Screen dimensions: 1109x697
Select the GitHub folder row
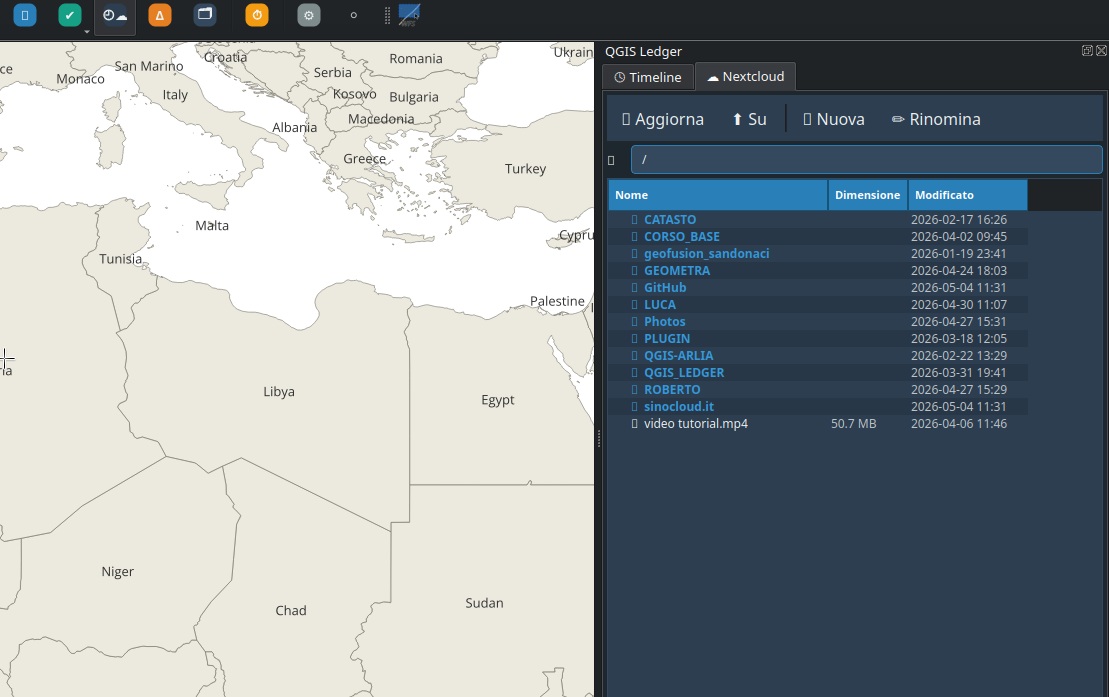pyautogui.click(x=818, y=287)
